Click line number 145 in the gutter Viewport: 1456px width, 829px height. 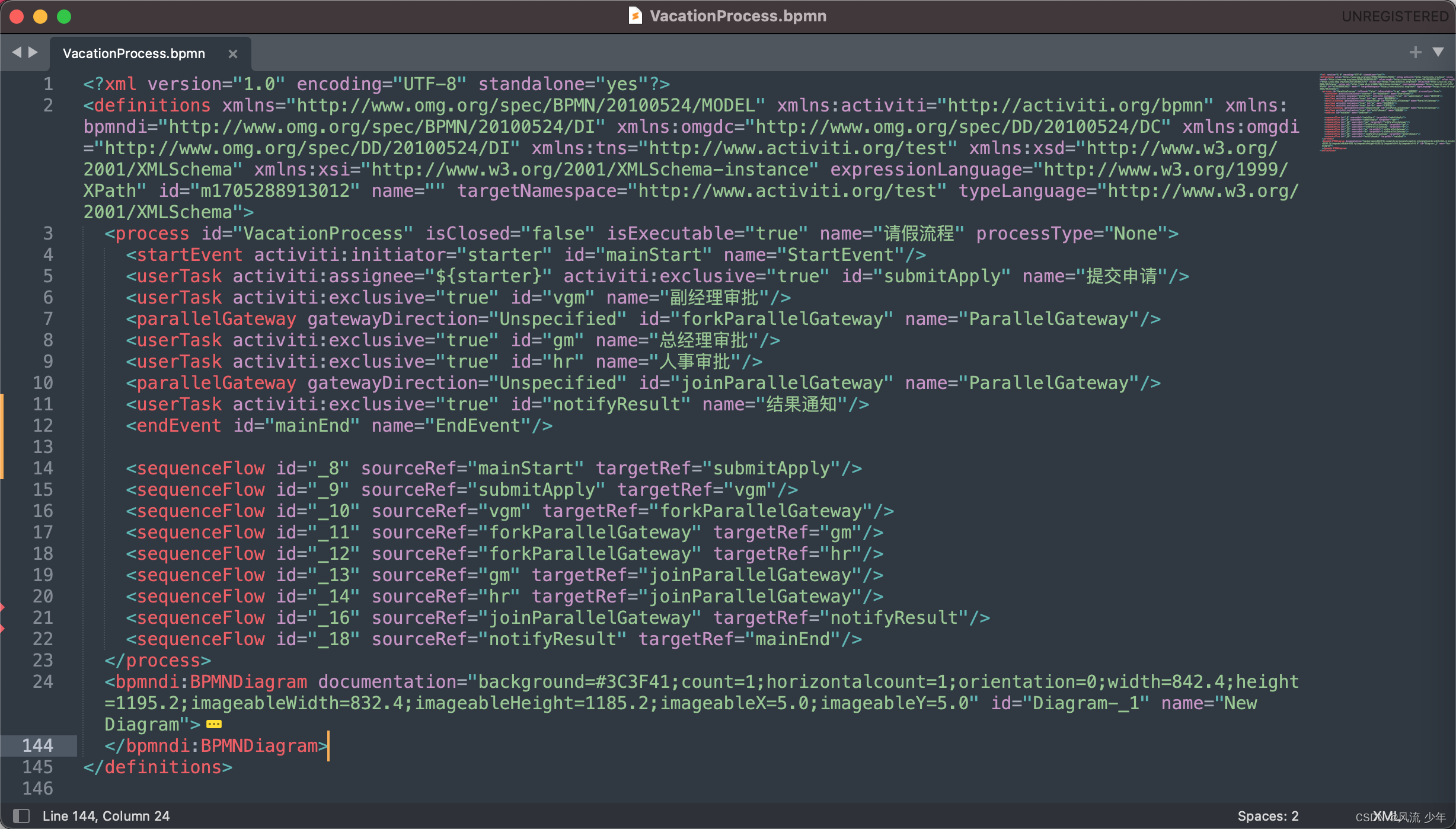click(38, 767)
